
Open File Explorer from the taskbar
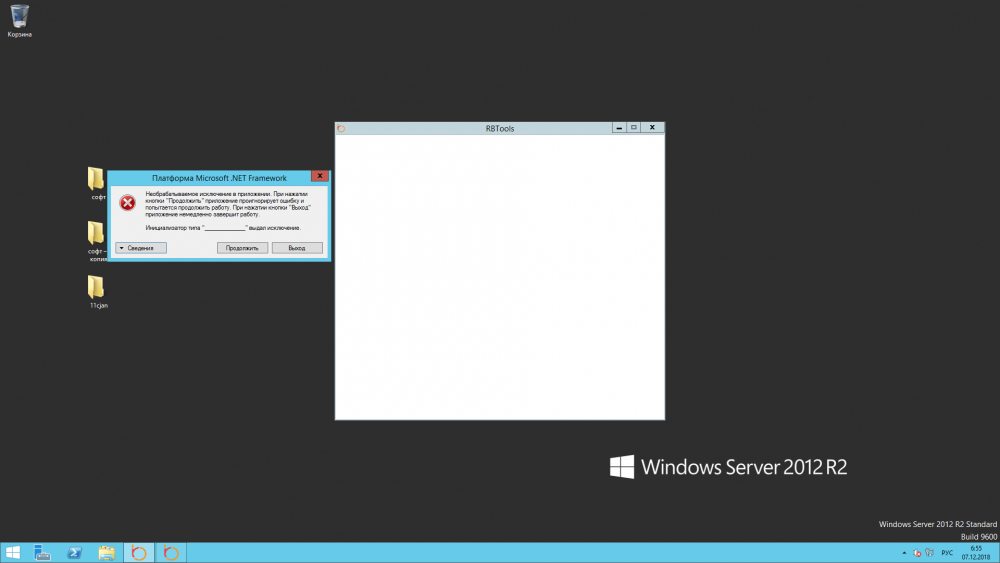[x=106, y=552]
